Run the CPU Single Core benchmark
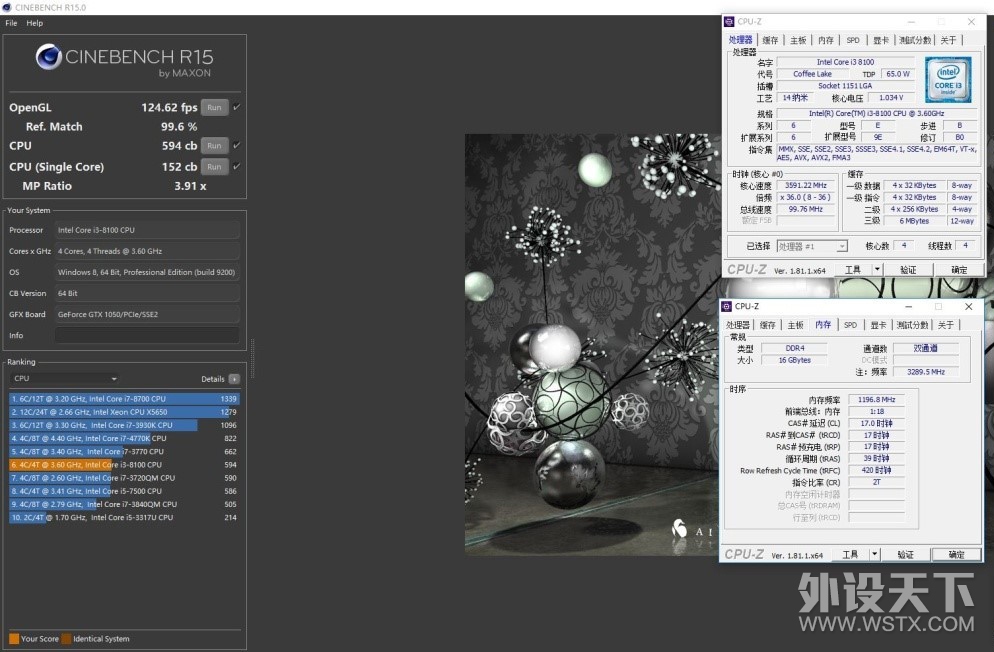This screenshot has width=994, height=652. point(214,167)
